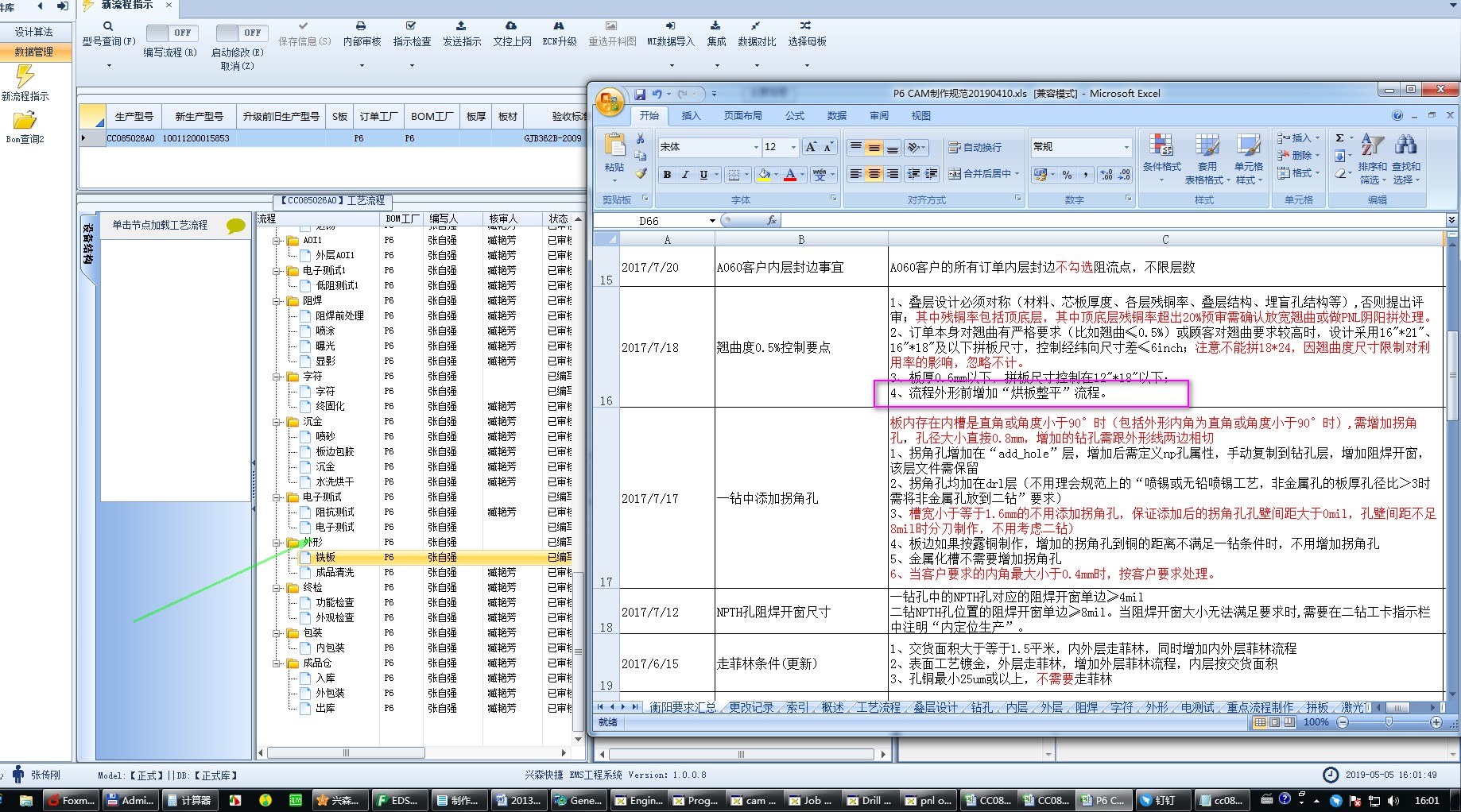Align text right in Excel

tap(892, 174)
